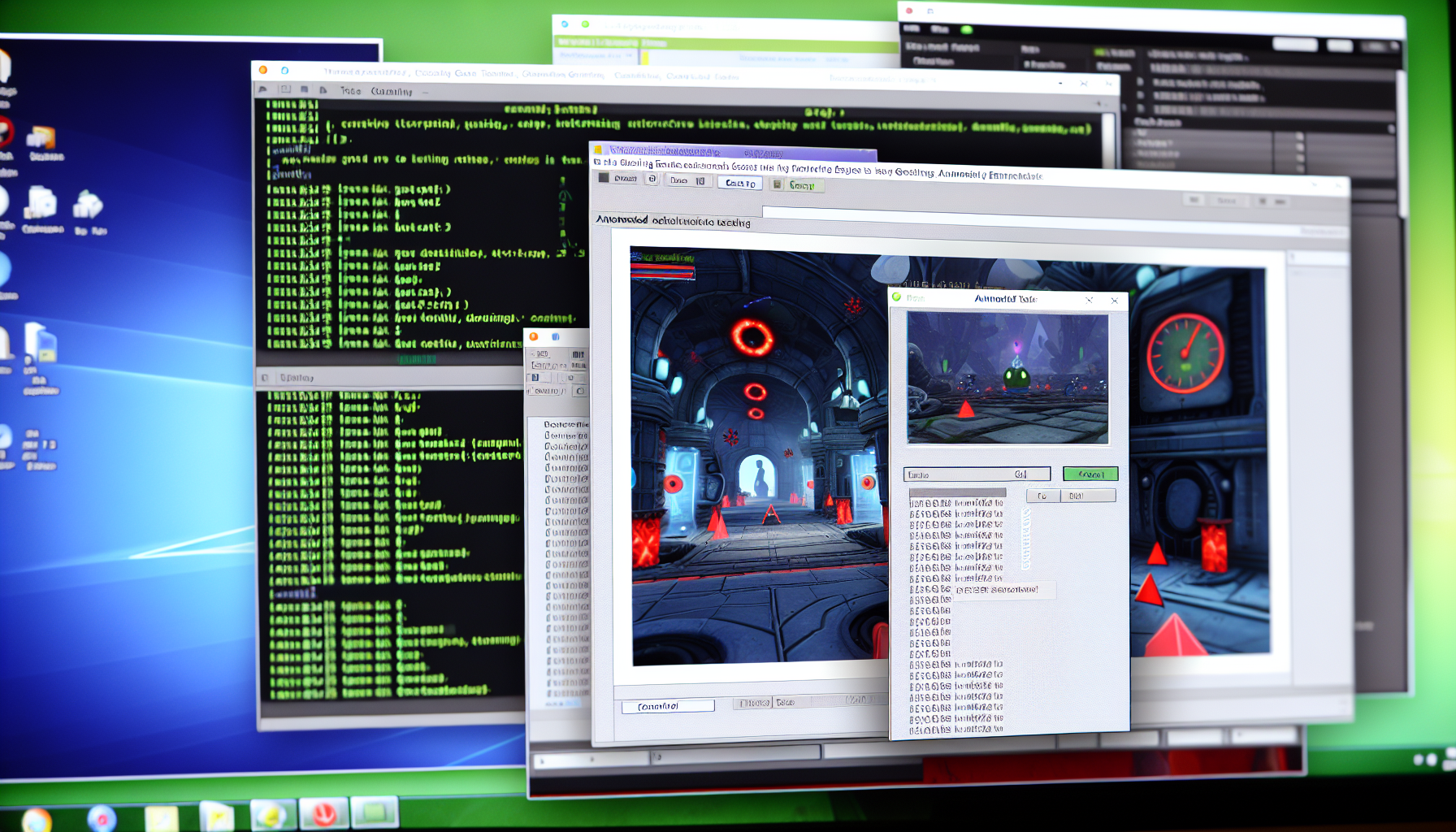This screenshot has width=1456, height=832.
Task: Open the white stacked documents desktop icon
Action: [41, 203]
